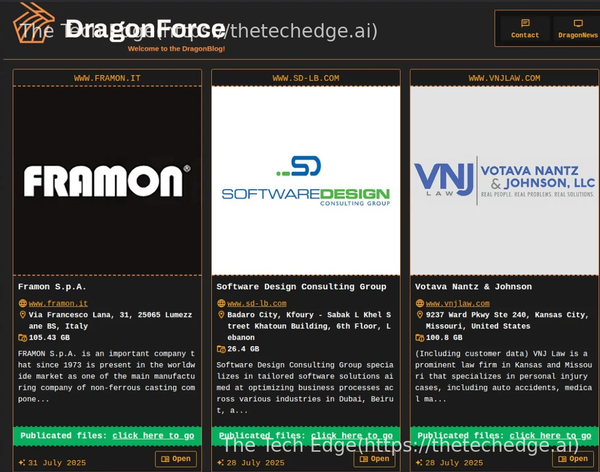Click Framon's published files 'click here to go' link
600x472 pixels.
pyautogui.click(x=153, y=436)
